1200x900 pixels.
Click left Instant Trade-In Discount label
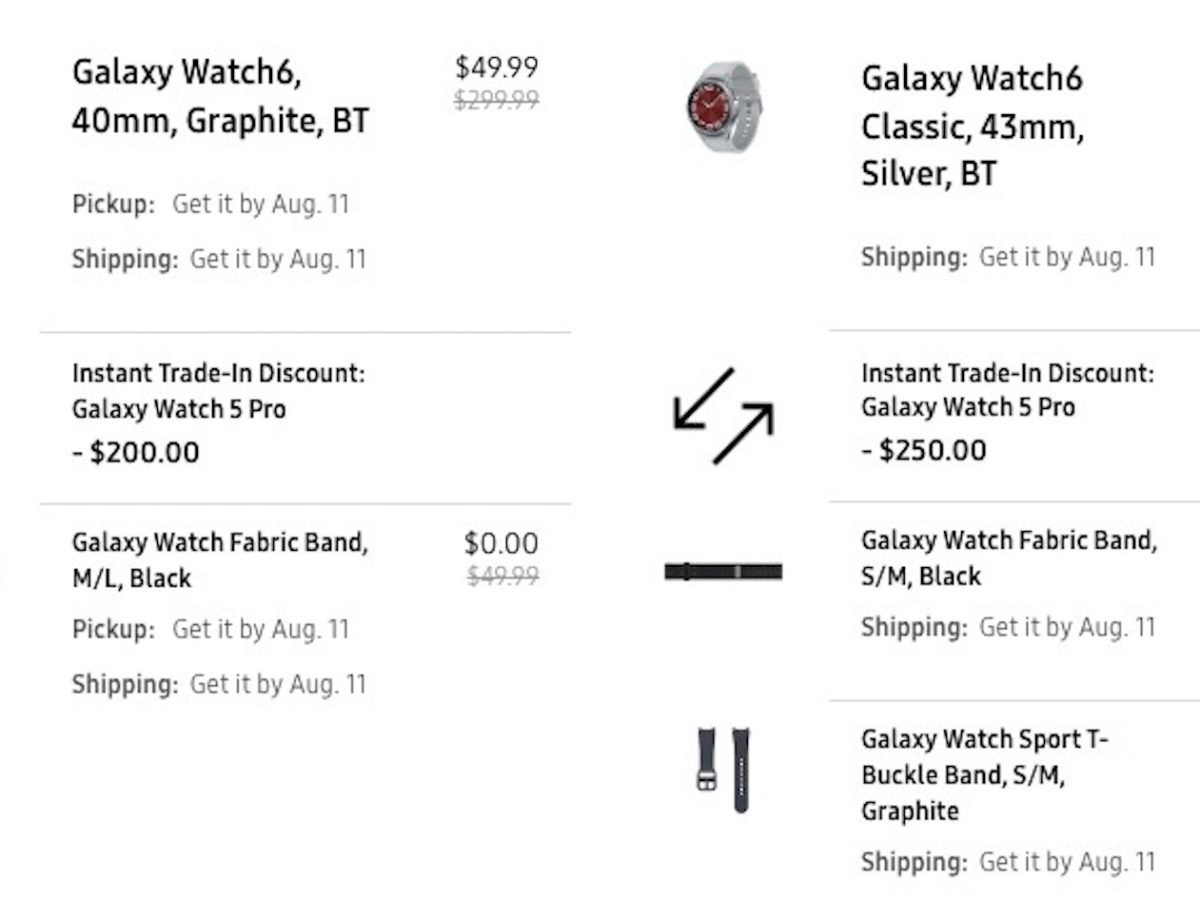coord(218,391)
